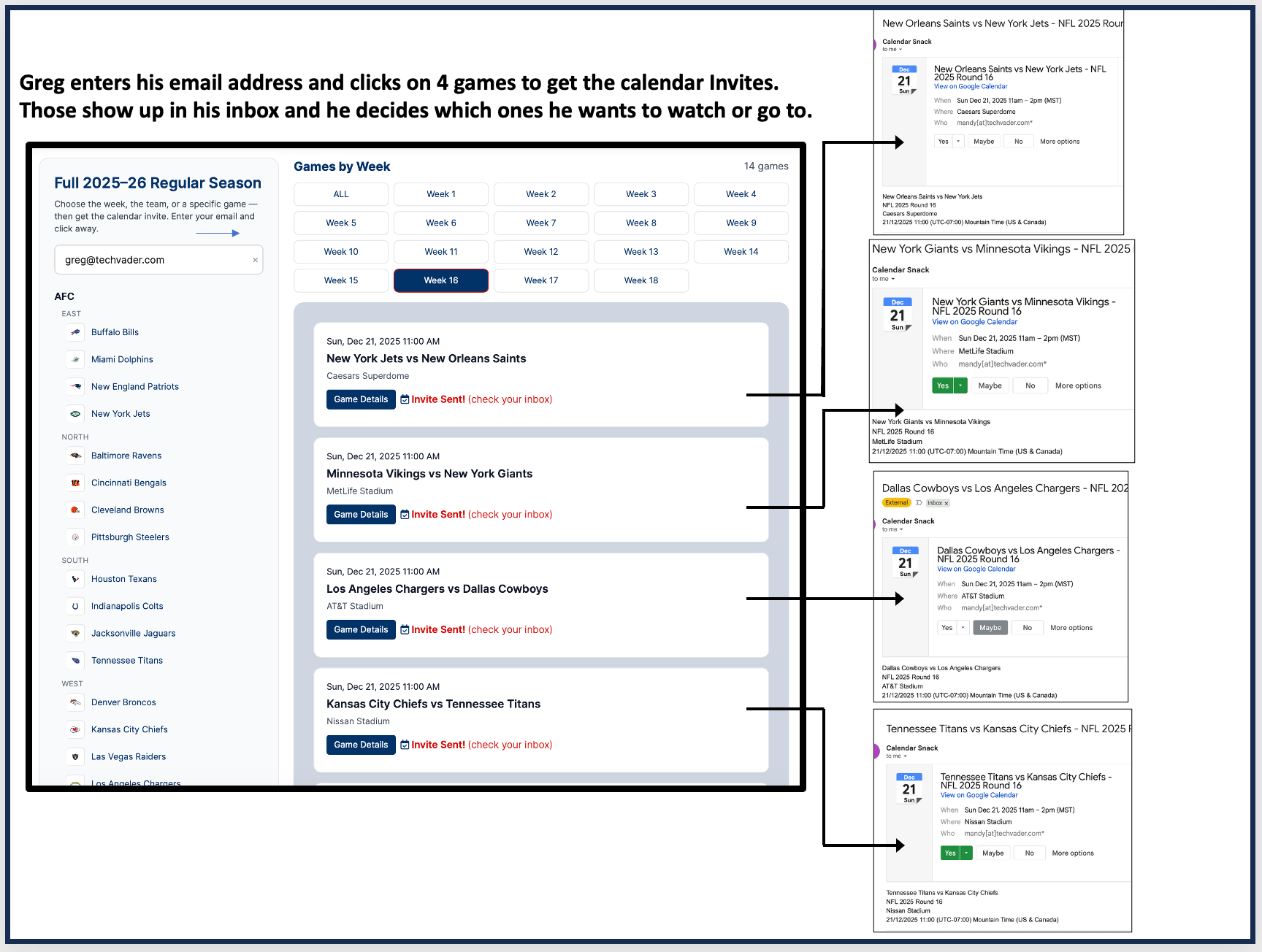The width and height of the screenshot is (1262, 952).
Task: Click calendar icon beside Chargers vs Cowboys invite
Action: coord(405,629)
